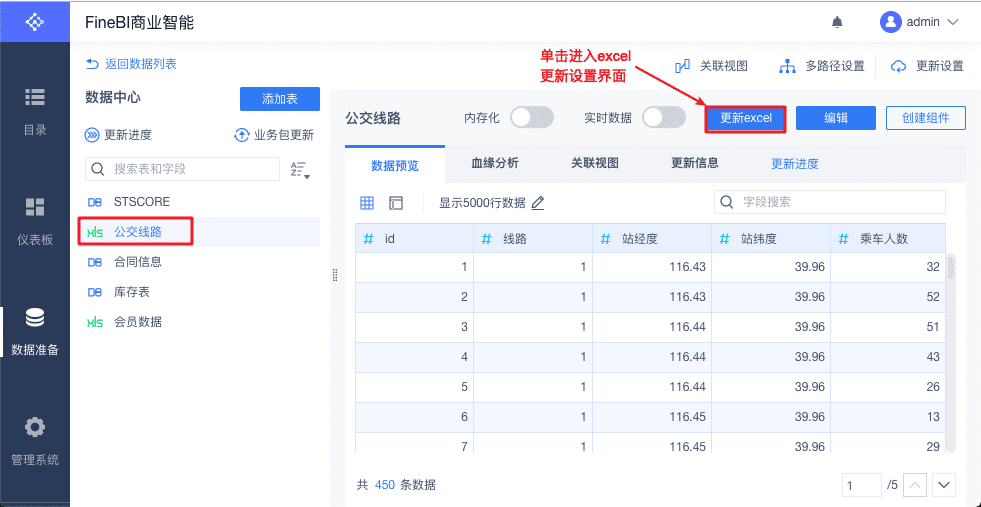
Task: Click the 更新excel button
Action: tap(746, 118)
